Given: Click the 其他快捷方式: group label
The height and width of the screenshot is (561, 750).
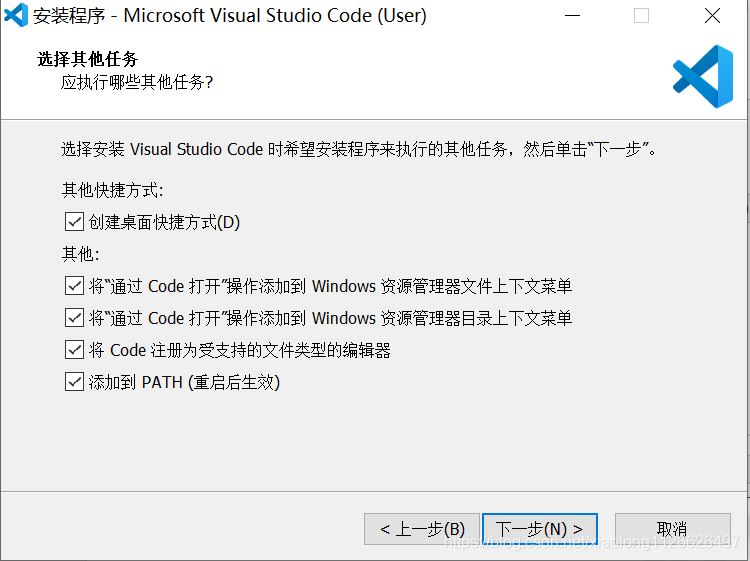Looking at the screenshot, I should (112, 190).
